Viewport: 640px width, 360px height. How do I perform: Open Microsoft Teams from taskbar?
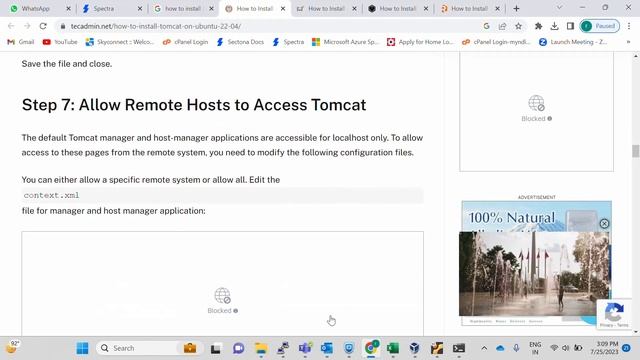click(305, 348)
